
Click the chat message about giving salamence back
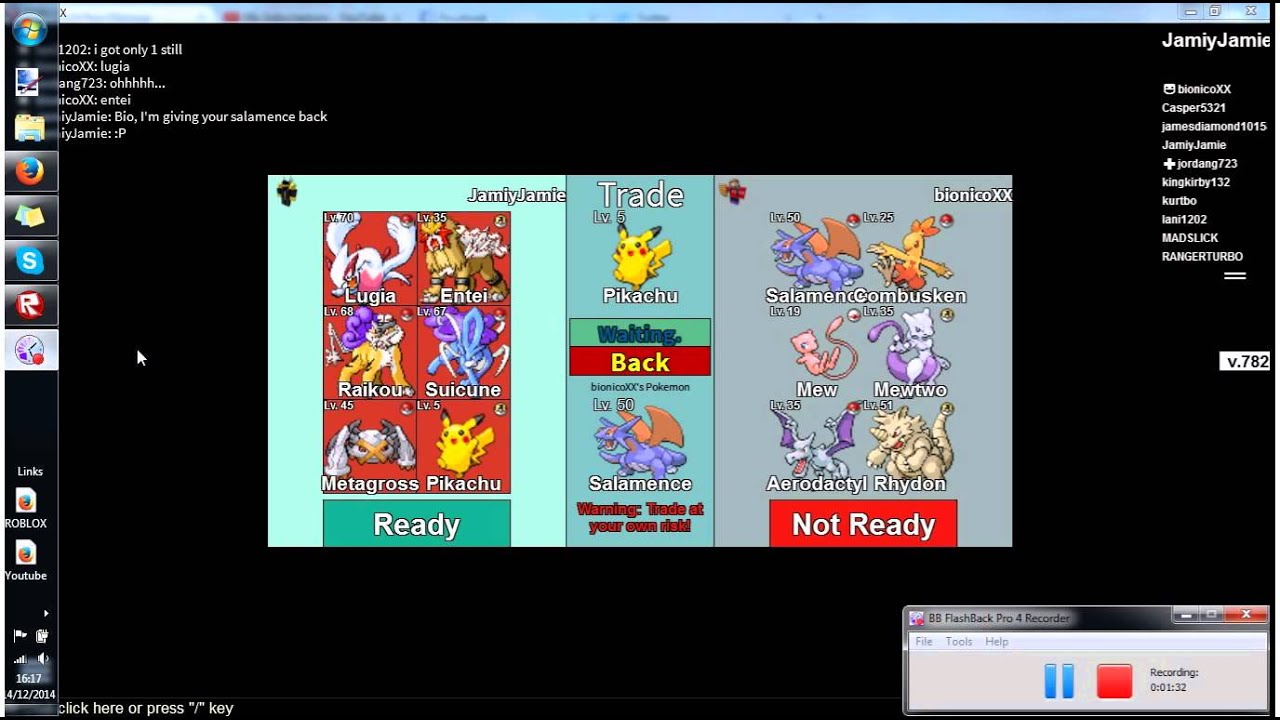[x=193, y=117]
